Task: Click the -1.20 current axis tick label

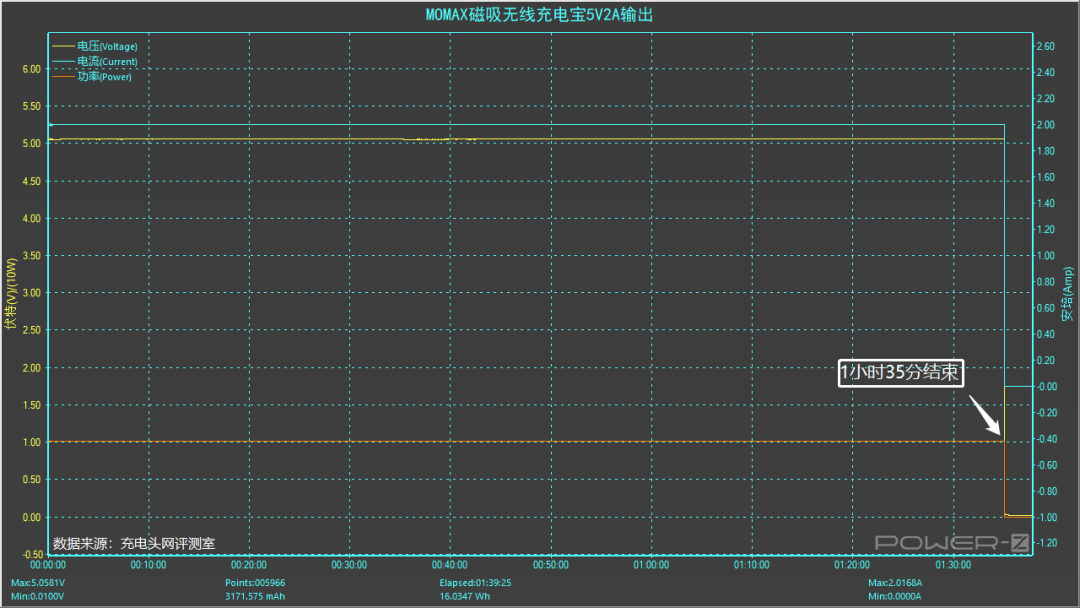Action: tap(1047, 543)
